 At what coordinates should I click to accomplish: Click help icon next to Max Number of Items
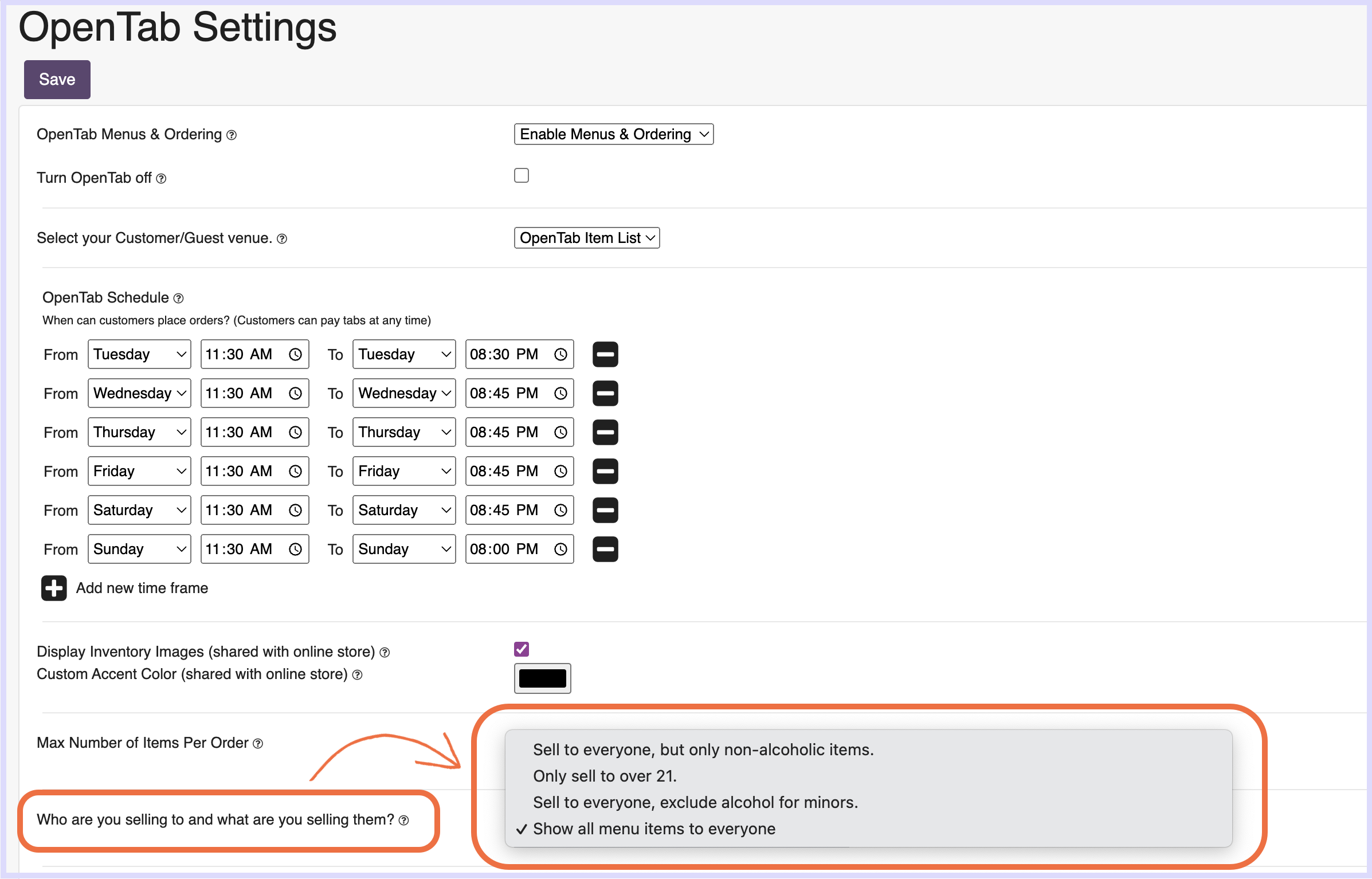point(258,744)
